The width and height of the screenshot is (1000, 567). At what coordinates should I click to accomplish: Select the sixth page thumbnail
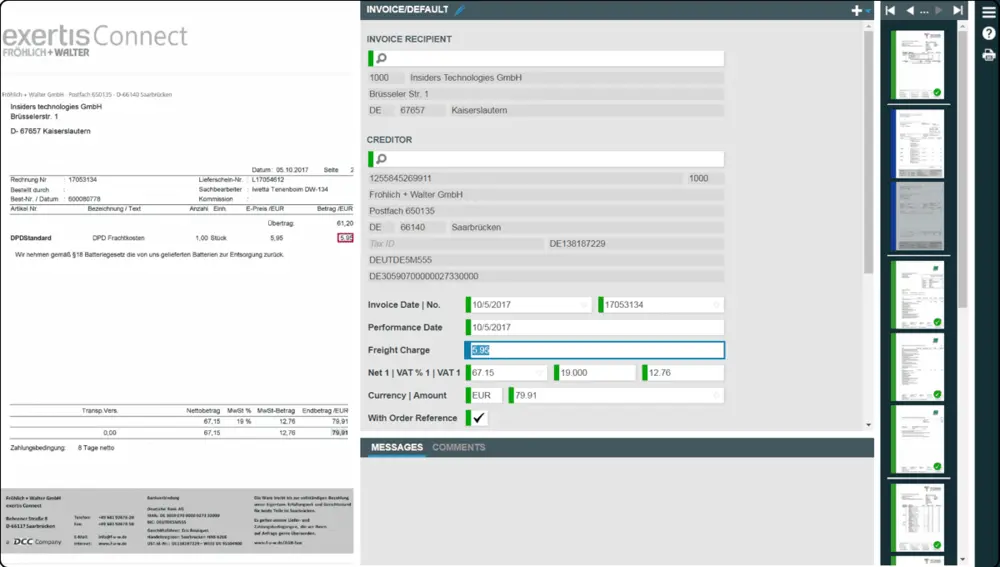click(917, 439)
